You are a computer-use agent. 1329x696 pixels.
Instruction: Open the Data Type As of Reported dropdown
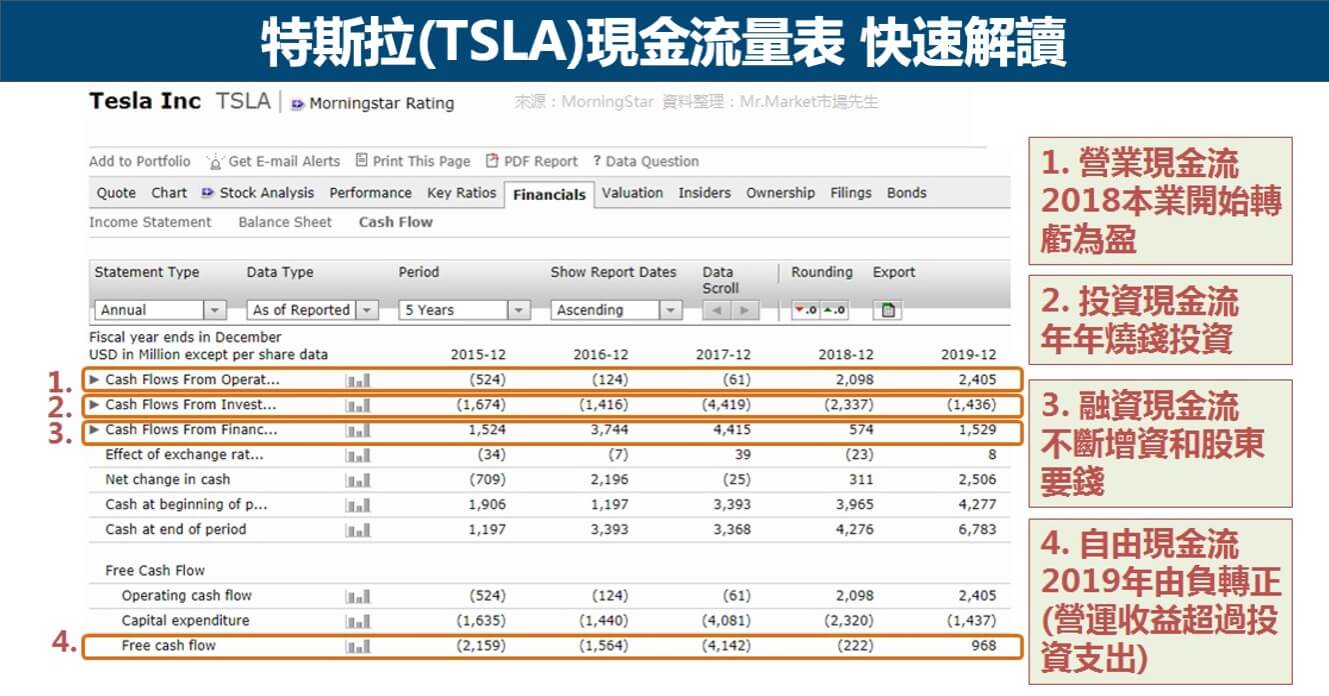click(x=312, y=310)
